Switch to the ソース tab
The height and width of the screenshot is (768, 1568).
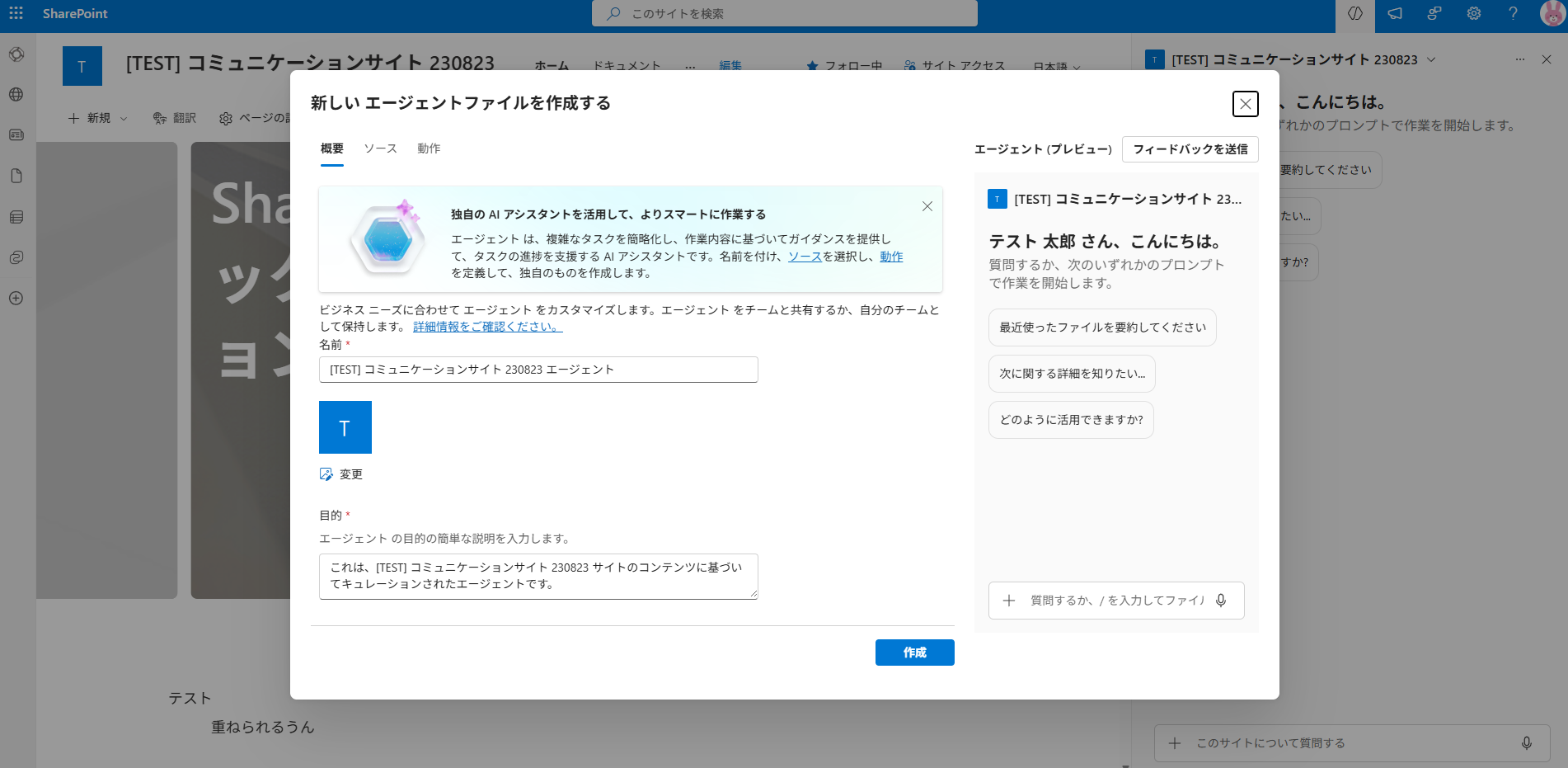(380, 148)
